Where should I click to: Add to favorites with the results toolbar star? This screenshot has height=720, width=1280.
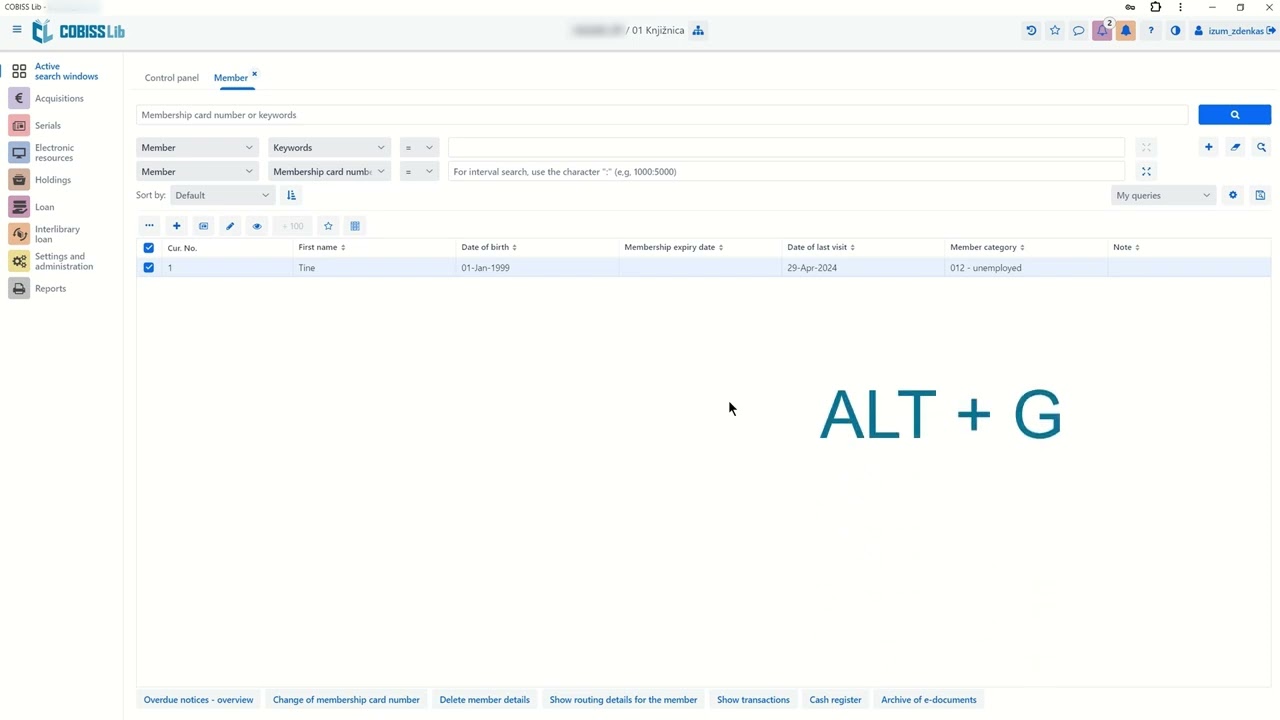point(328,226)
